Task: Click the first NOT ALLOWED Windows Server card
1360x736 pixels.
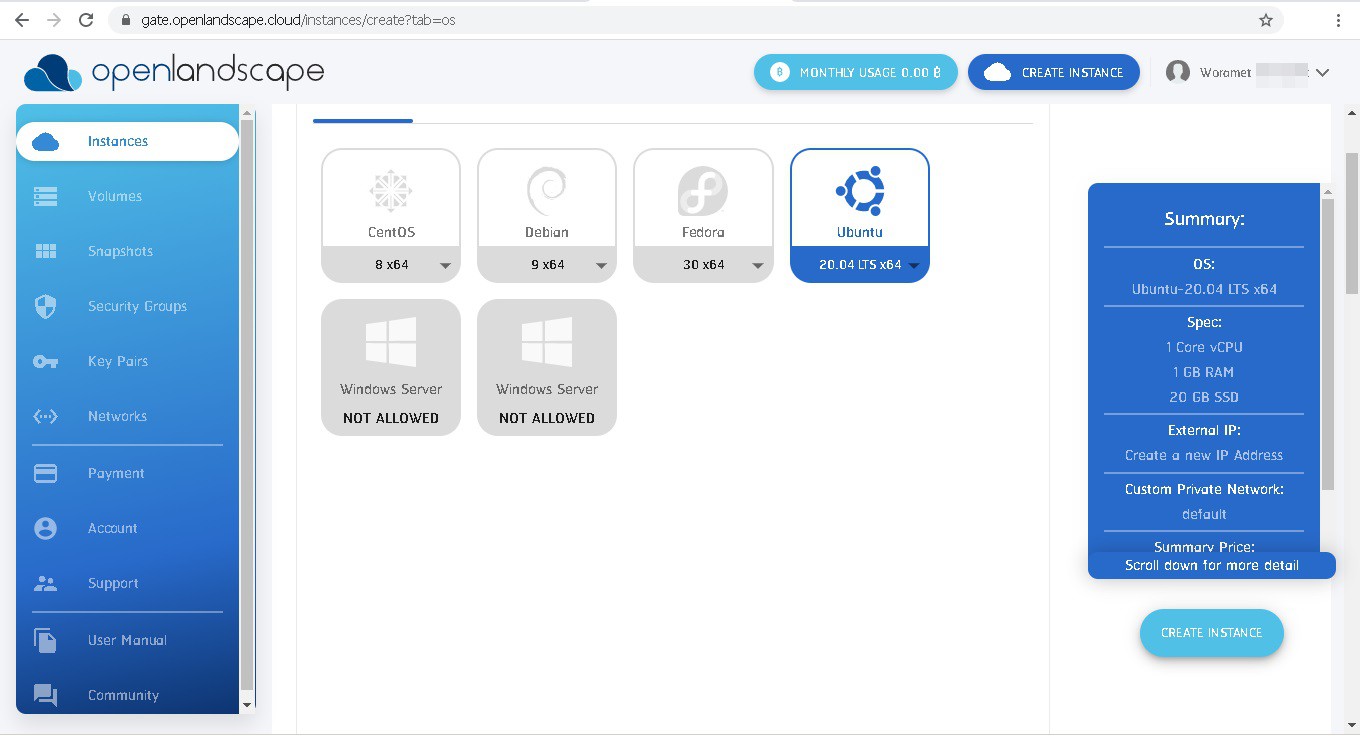Action: (x=391, y=367)
